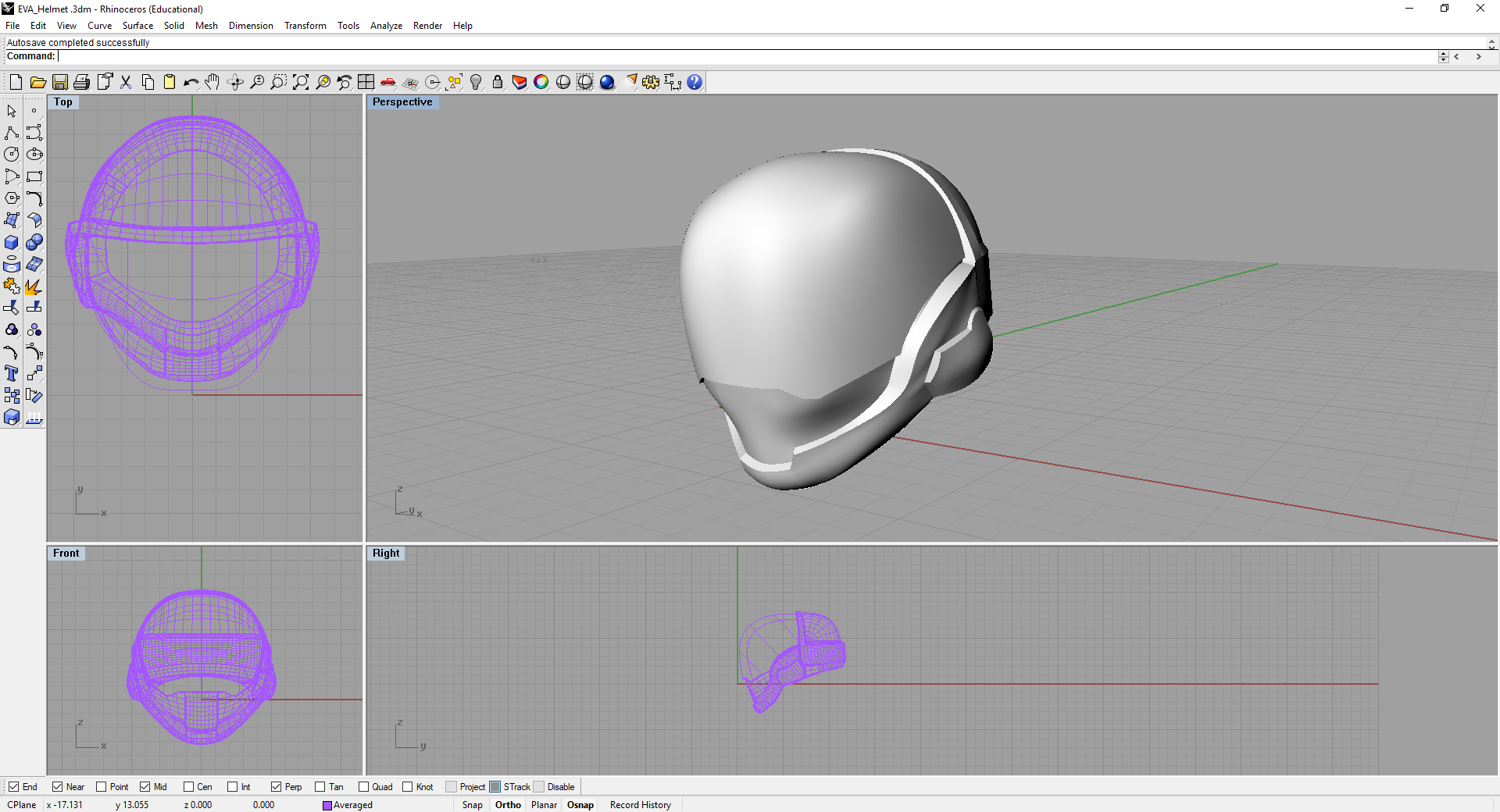Open the Surface menu
Image resolution: width=1500 pixels, height=812 pixels.
pyautogui.click(x=137, y=26)
